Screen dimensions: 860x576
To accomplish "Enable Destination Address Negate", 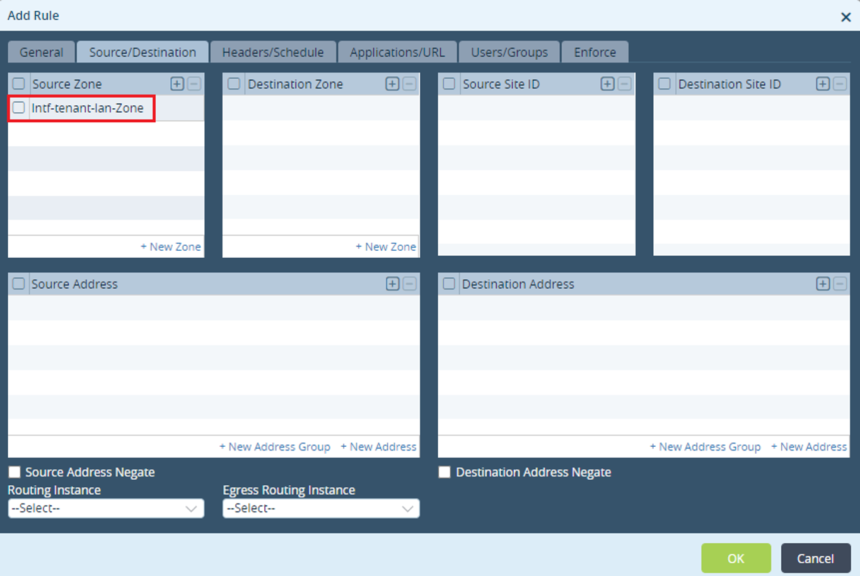I will (443, 472).
